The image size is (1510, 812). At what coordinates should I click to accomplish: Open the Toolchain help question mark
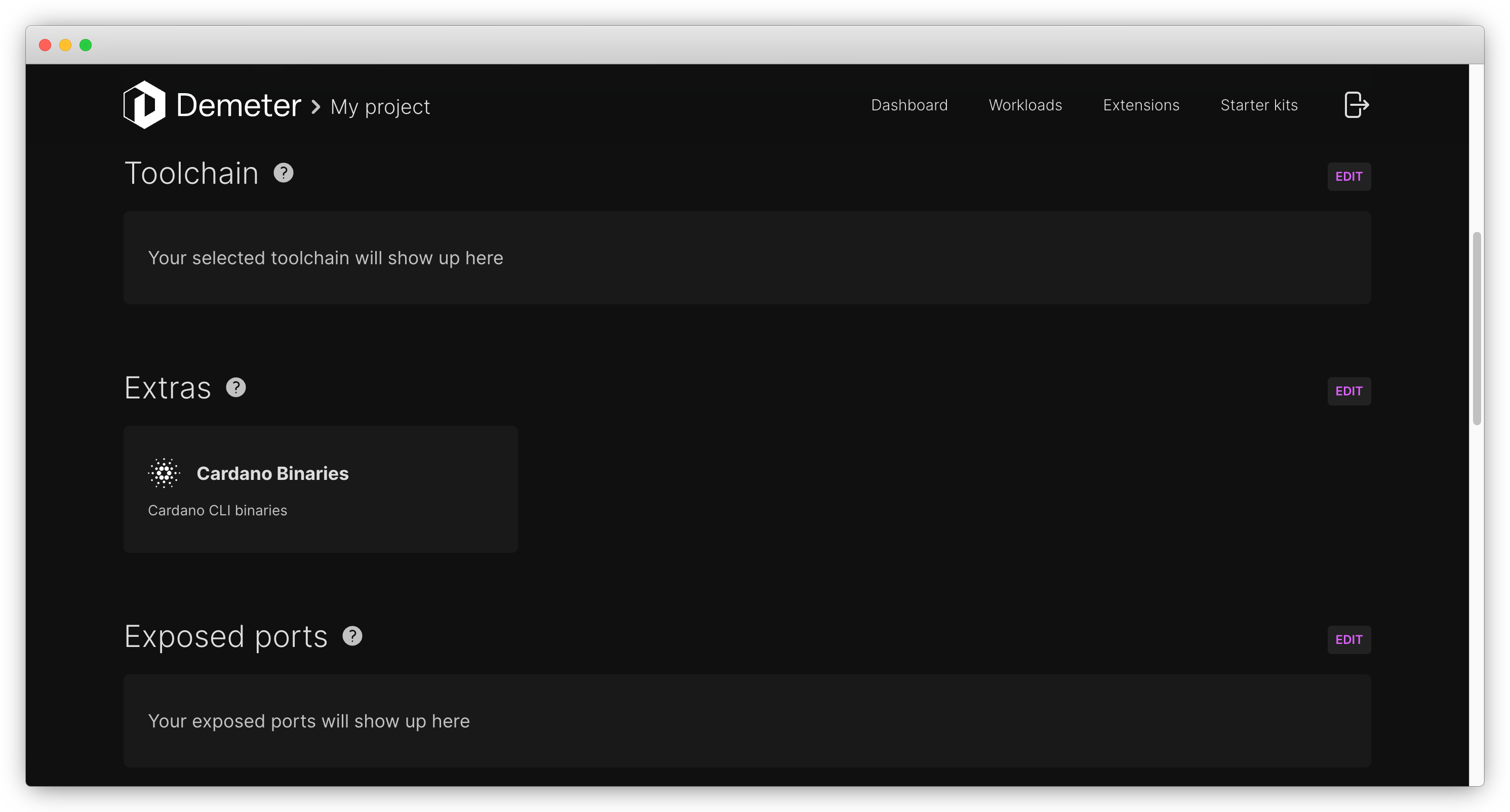pos(283,173)
